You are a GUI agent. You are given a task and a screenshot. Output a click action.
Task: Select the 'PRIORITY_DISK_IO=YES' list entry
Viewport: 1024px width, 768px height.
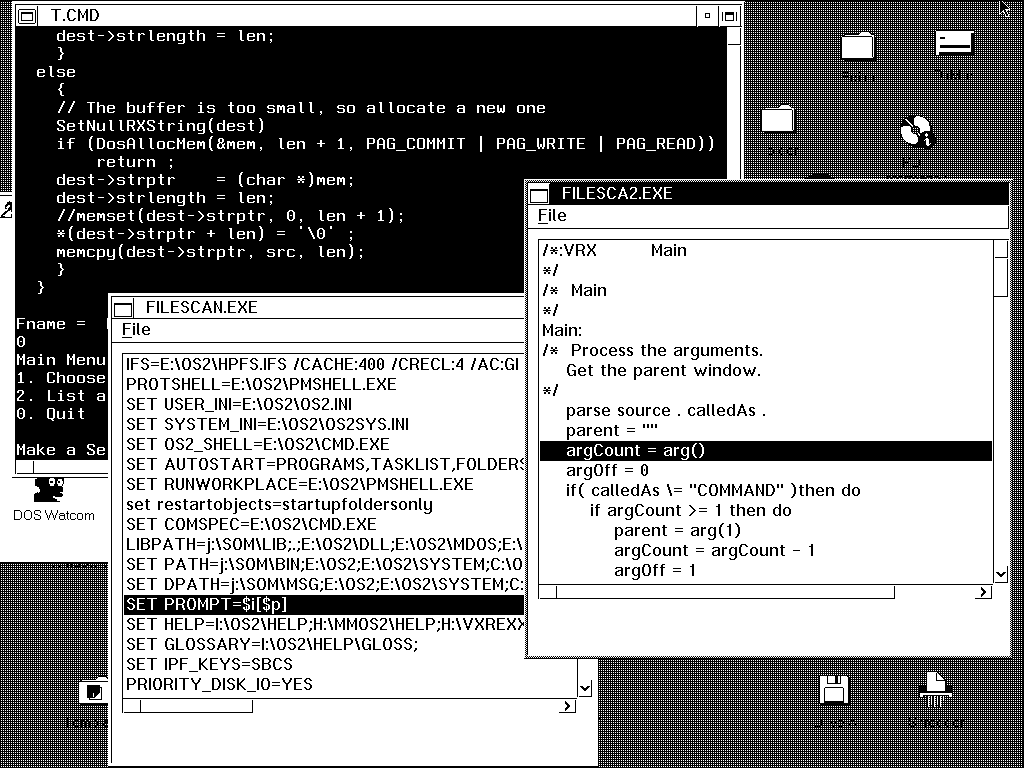(x=219, y=684)
